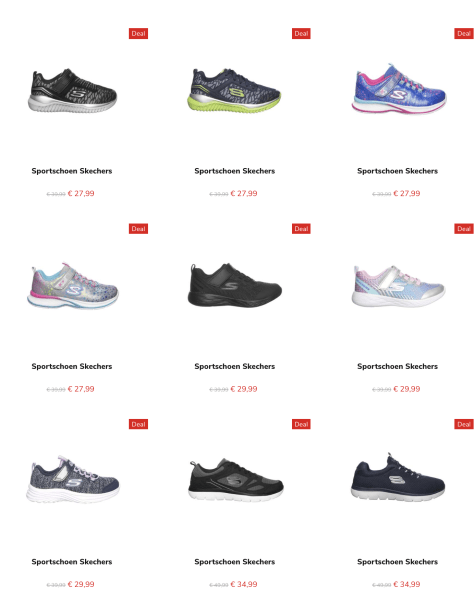475x613 pixels.
Task: Open Sportschoen Skechers title under all-black sneaker
Action: point(235,366)
